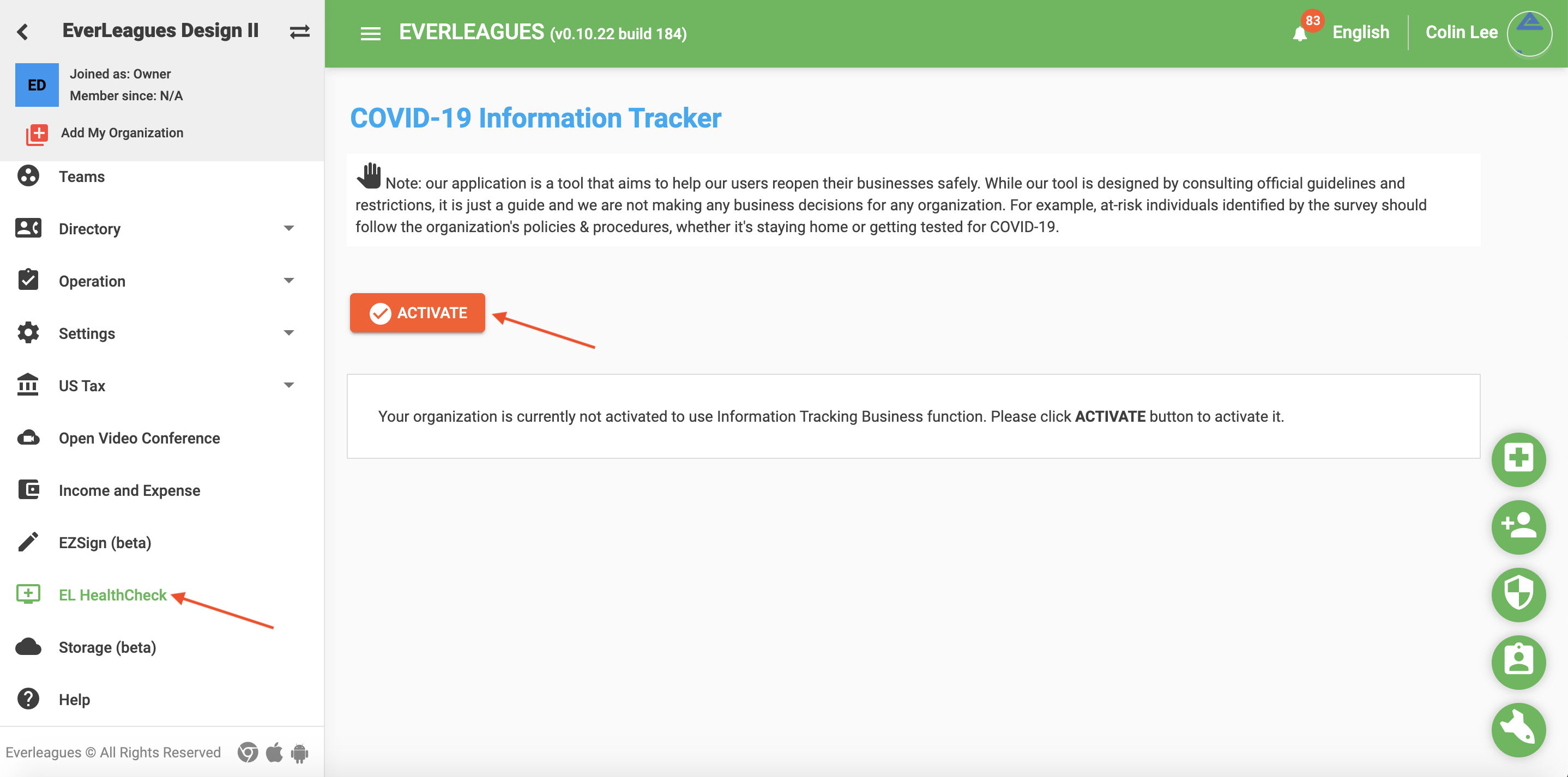Screen dimensions: 1568x777
Task: Select the Income and Expense menu item
Action: (x=129, y=490)
